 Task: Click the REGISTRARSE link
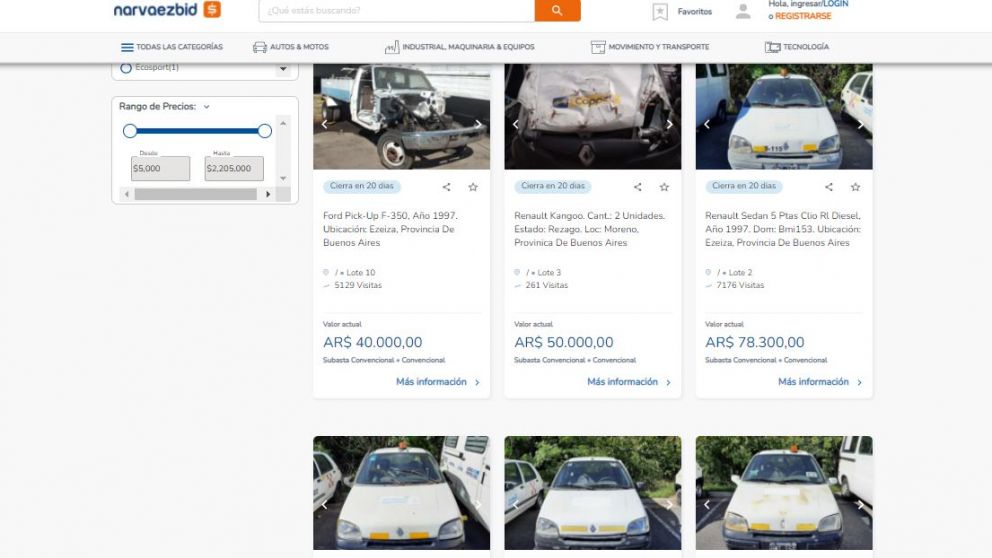(803, 16)
